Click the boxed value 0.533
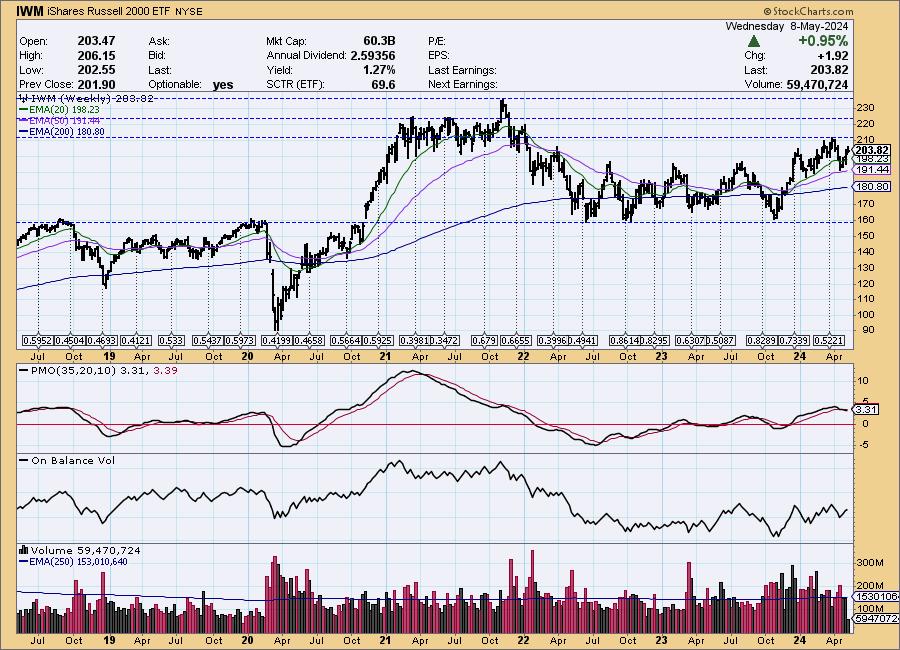The image size is (900, 650). 171,341
